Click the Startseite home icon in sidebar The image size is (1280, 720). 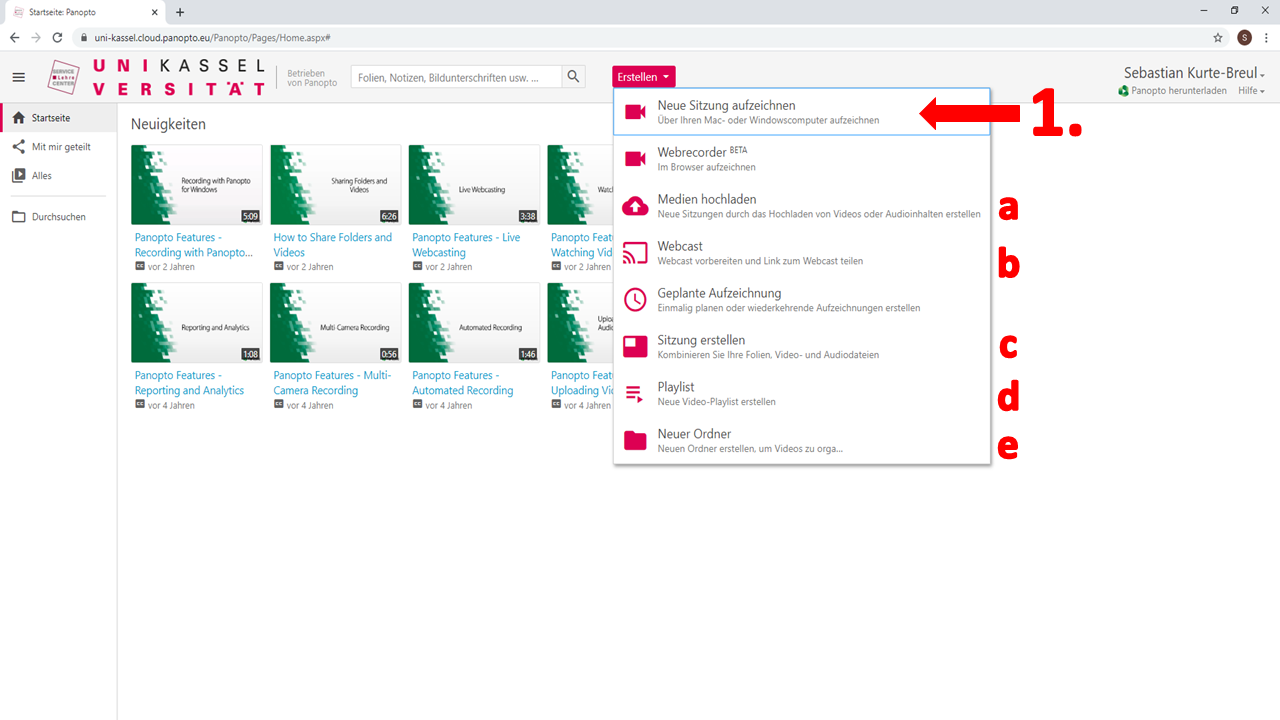(x=18, y=117)
